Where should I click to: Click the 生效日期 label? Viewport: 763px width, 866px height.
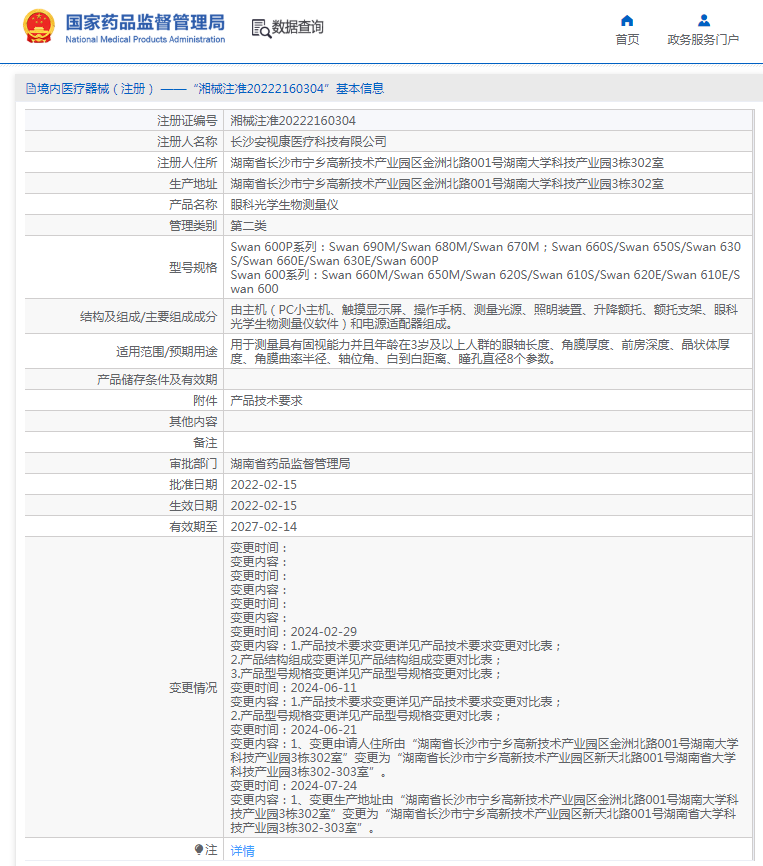tap(193, 505)
